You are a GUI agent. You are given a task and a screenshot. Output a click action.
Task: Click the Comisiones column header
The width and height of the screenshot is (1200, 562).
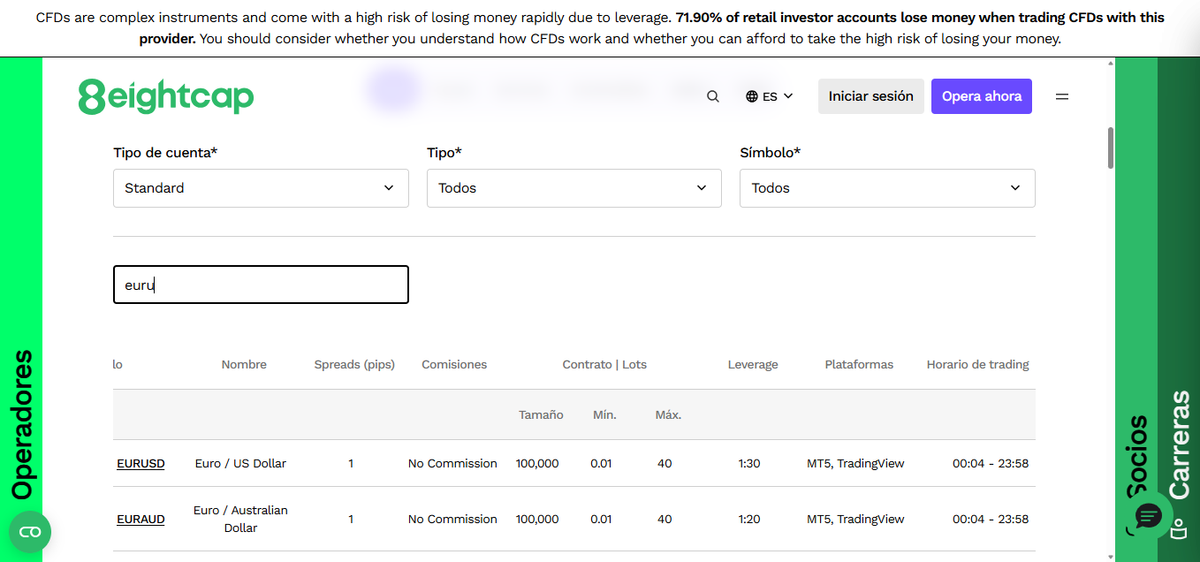(x=454, y=365)
